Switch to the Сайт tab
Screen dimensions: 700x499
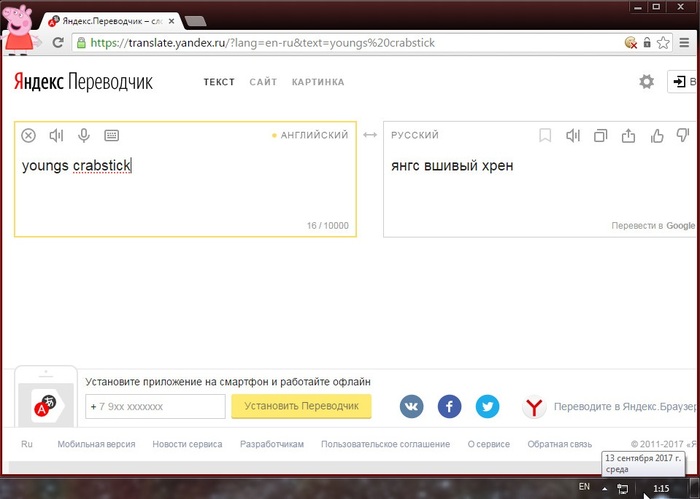(263, 82)
